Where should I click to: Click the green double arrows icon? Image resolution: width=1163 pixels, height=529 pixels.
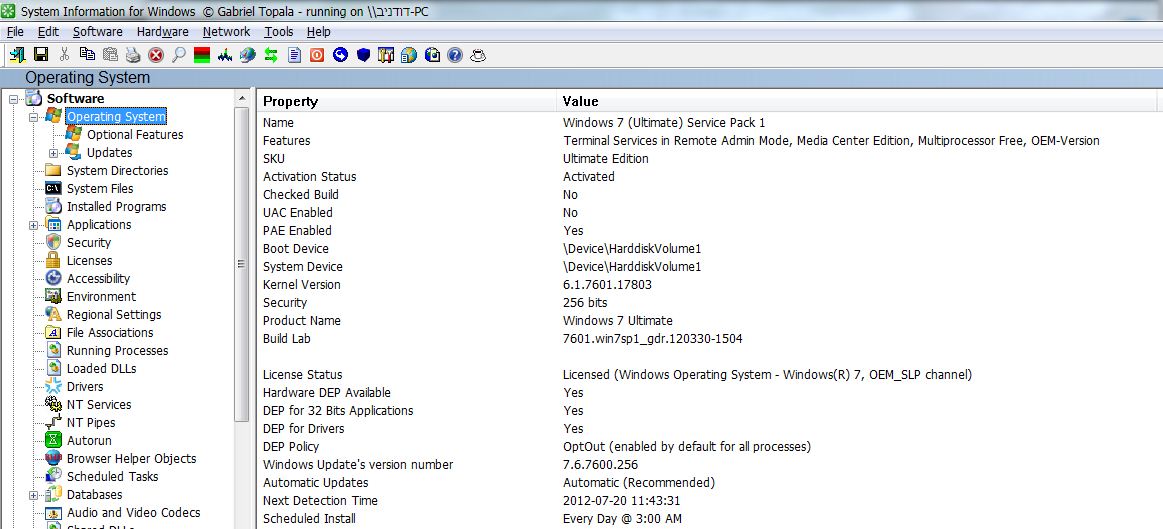pyautogui.click(x=271, y=55)
